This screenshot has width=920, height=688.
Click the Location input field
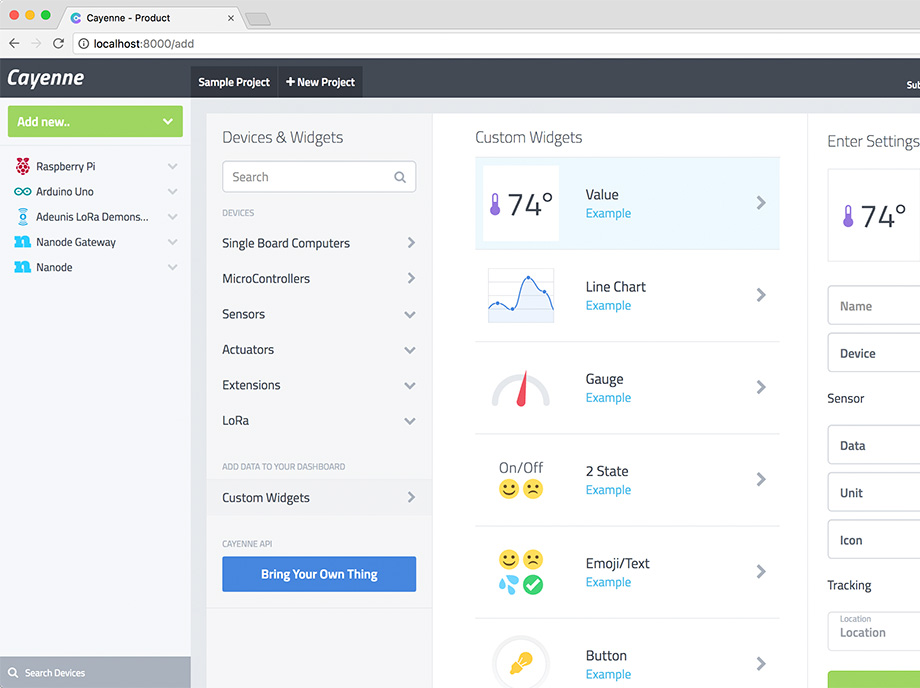874,631
